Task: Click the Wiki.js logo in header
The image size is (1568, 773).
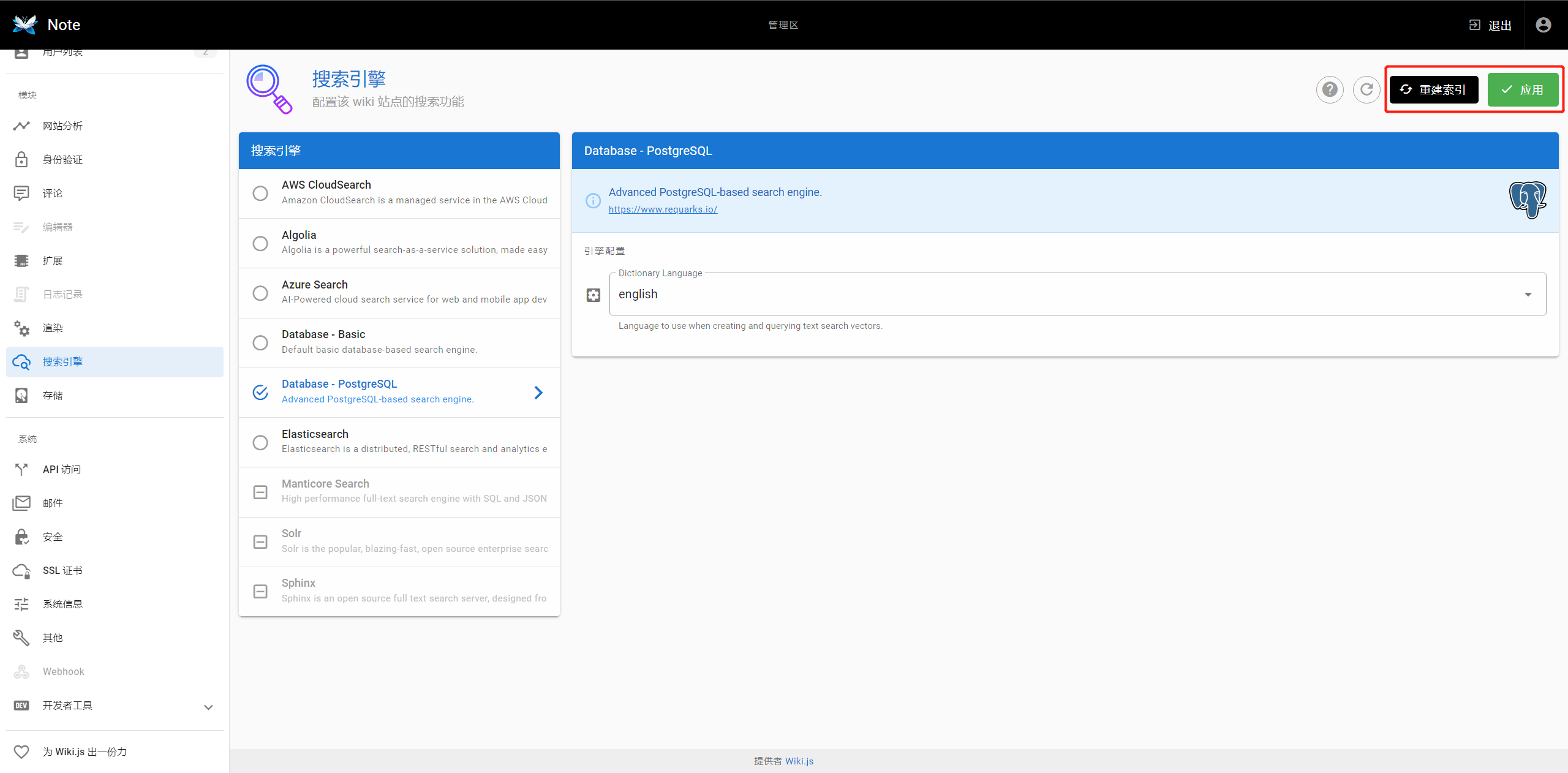Action: pyautogui.click(x=24, y=25)
